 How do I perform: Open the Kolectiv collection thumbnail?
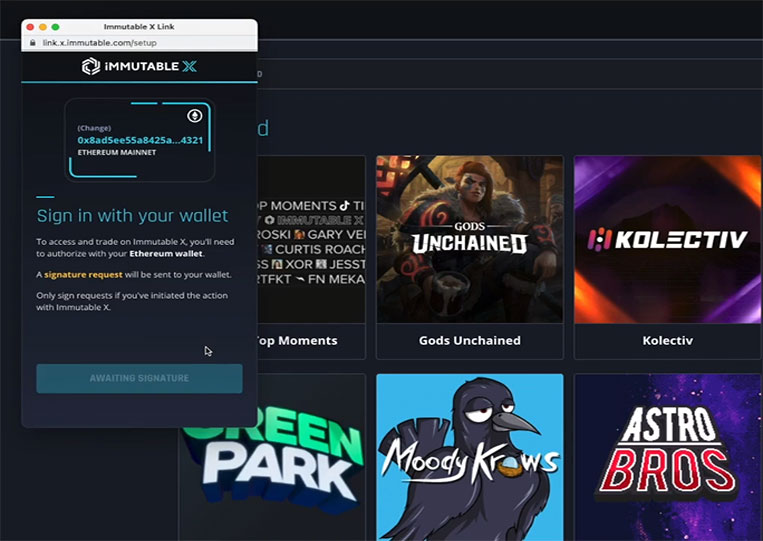(x=668, y=239)
